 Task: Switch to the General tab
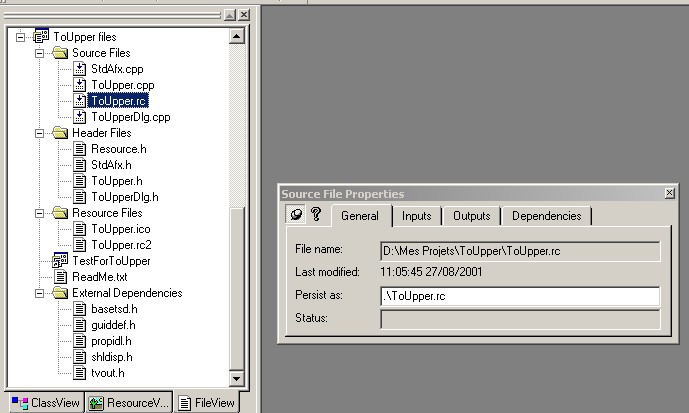[360, 216]
